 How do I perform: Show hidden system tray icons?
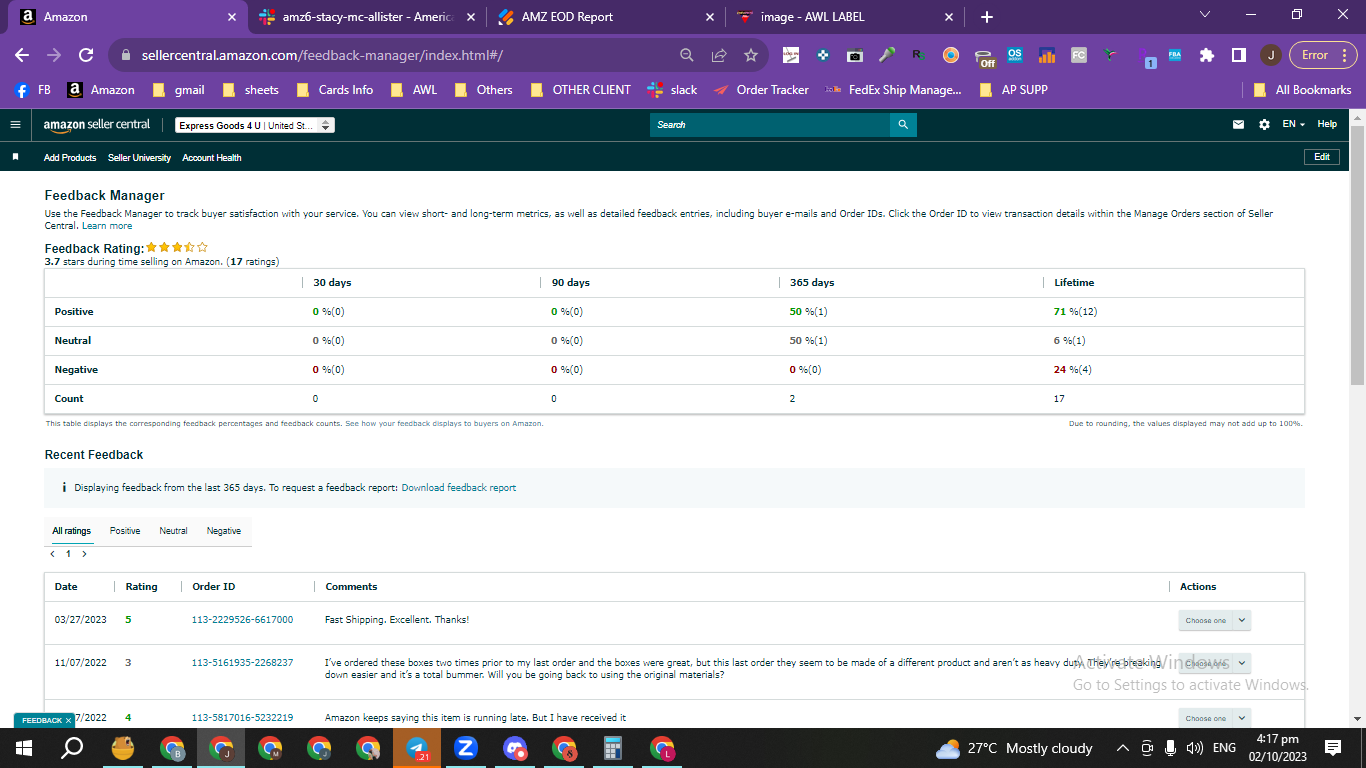pyautogui.click(x=1123, y=748)
